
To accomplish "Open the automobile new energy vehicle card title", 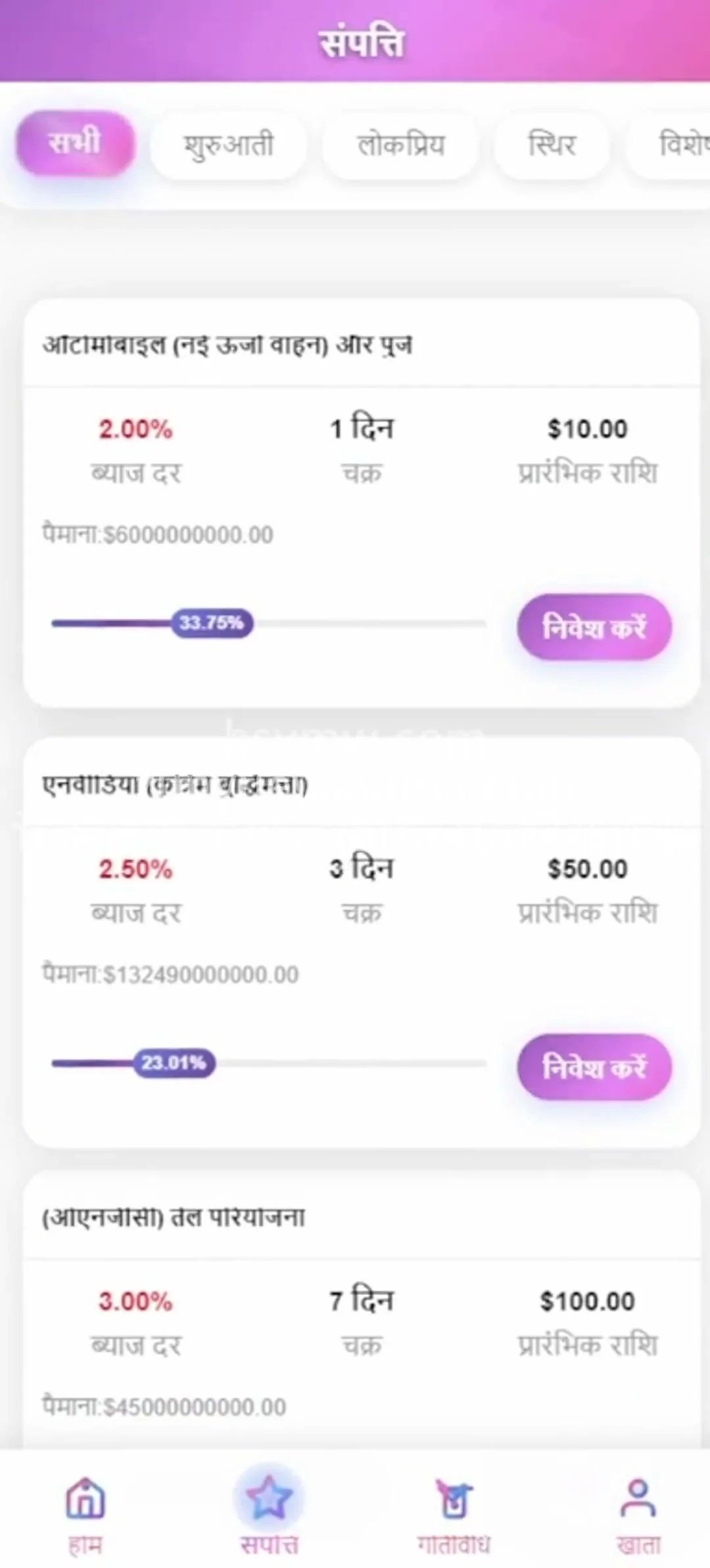I will tap(227, 345).
